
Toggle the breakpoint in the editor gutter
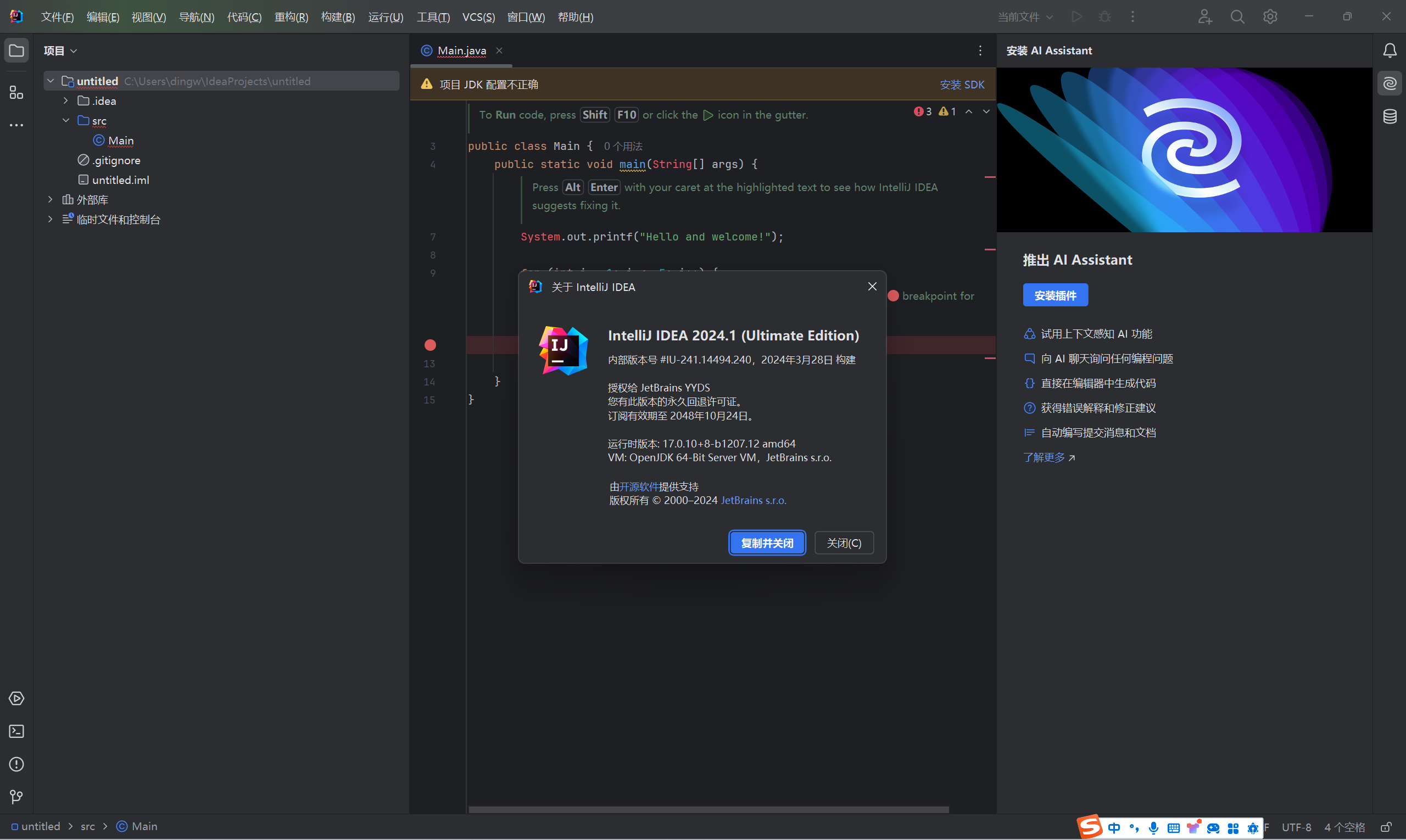(431, 345)
